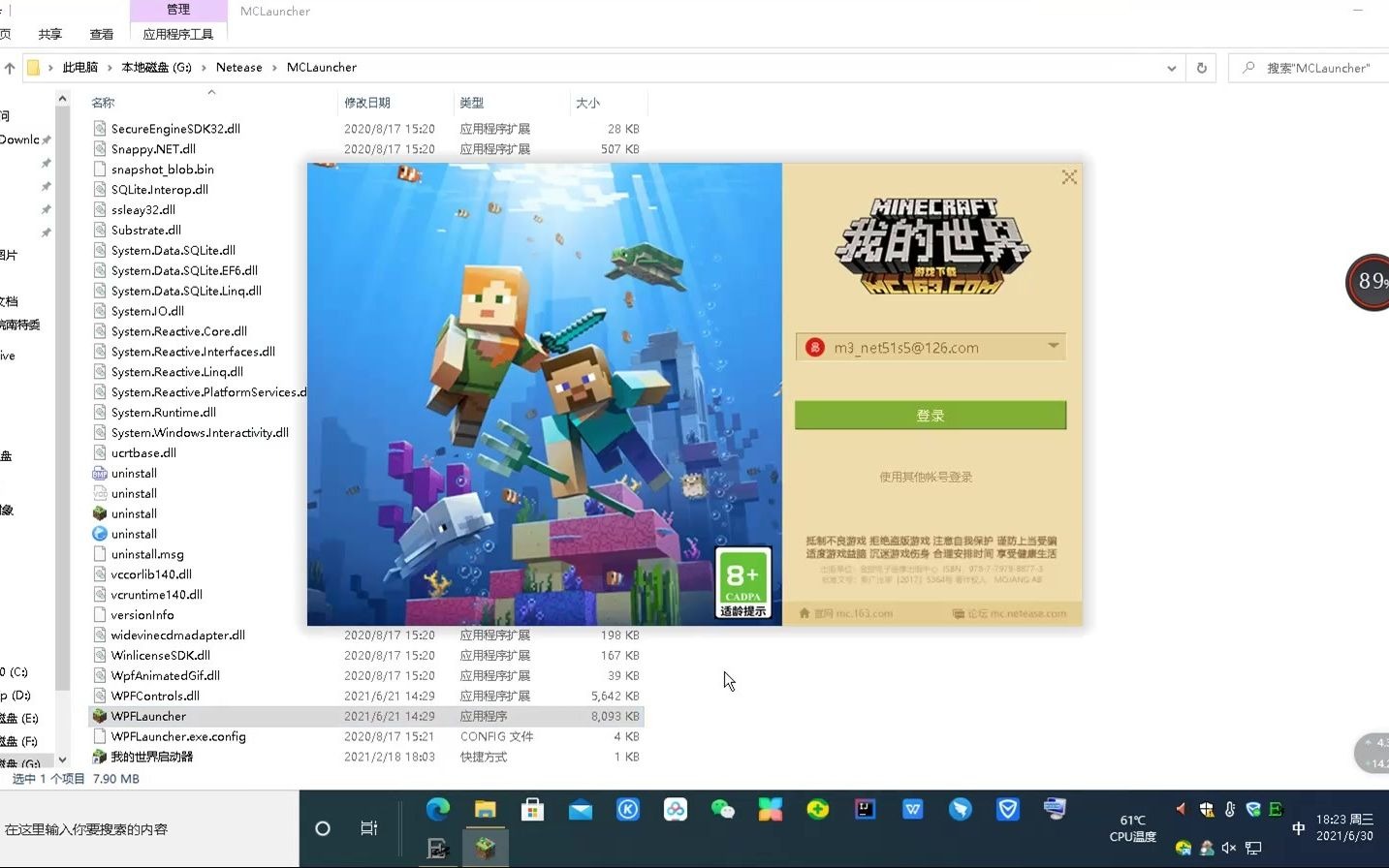Switch to Minecraft launcher taskbar icon

(486, 849)
